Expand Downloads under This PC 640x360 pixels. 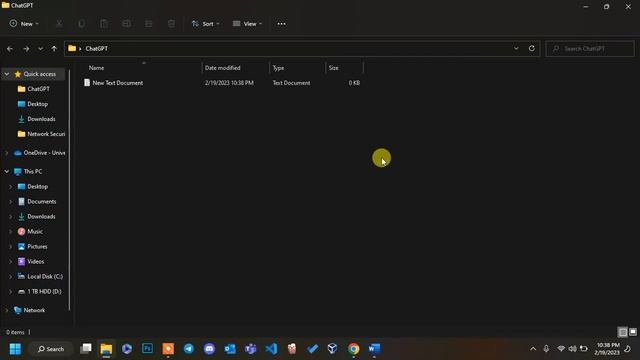(x=11, y=217)
